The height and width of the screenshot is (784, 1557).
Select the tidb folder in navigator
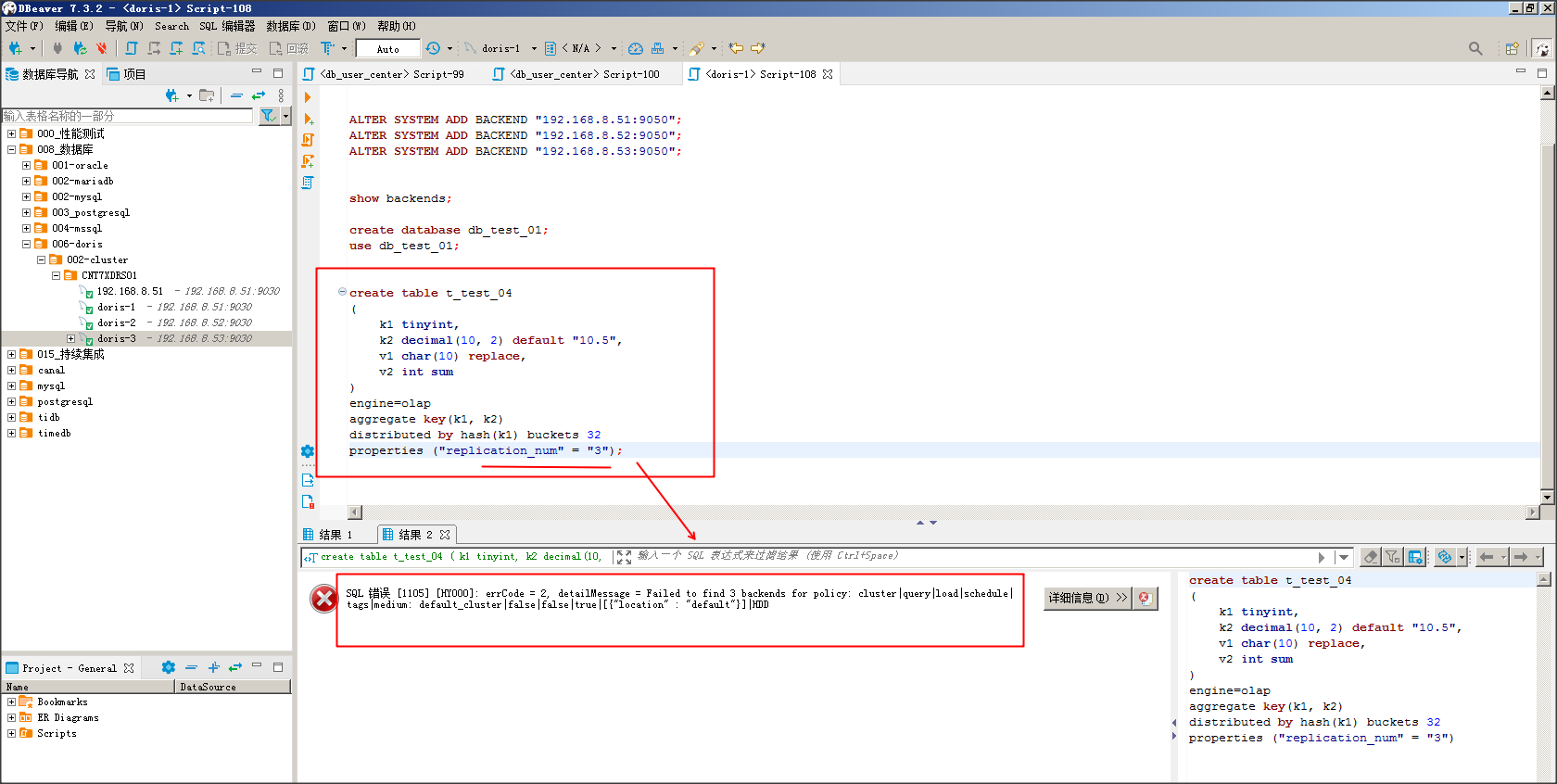[48, 417]
